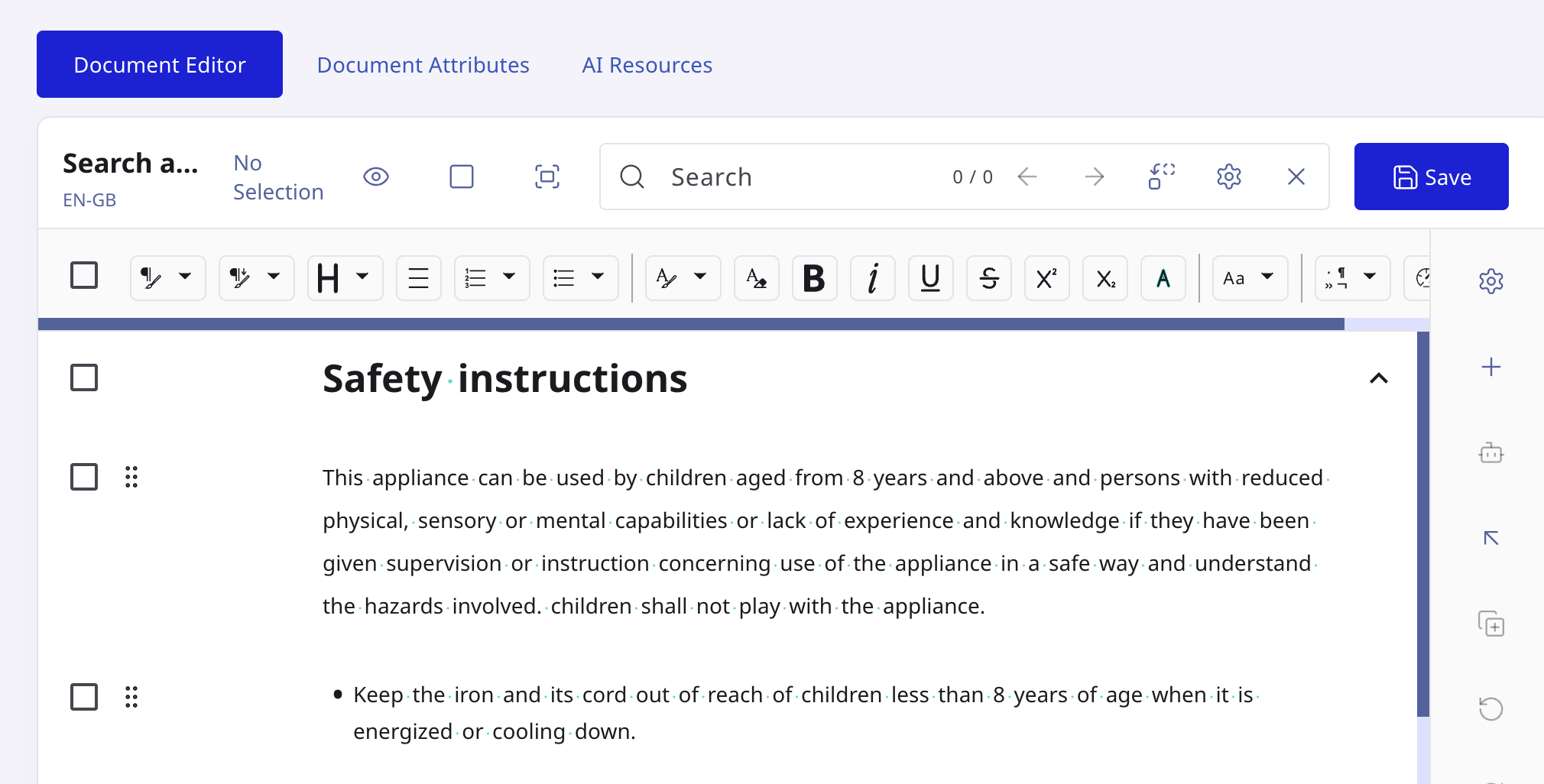Viewport: 1544px width, 784px height.
Task: Apply strikethrough formatting
Action: tap(988, 278)
